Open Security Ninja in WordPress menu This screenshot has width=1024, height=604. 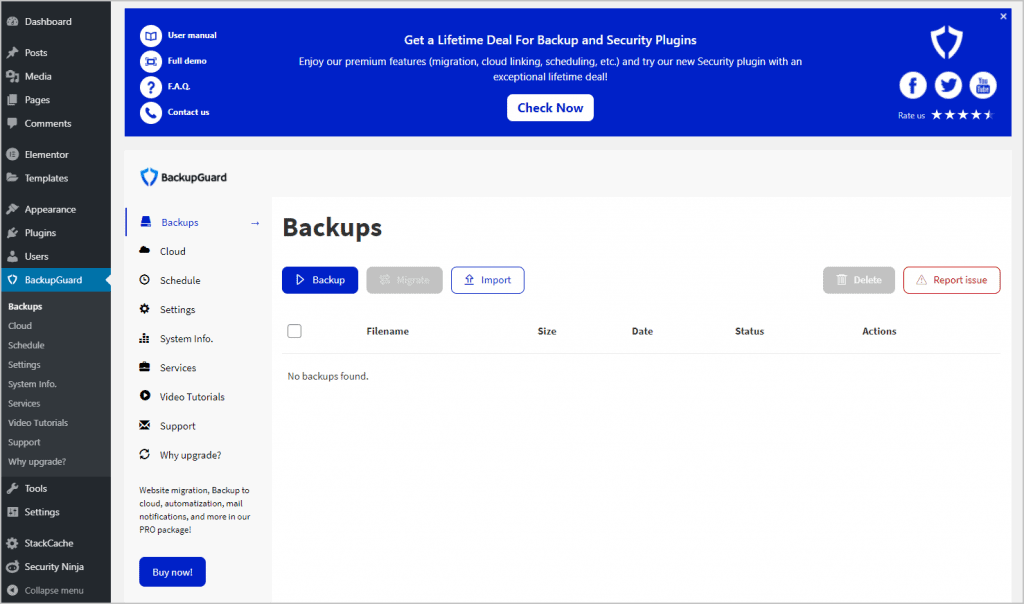pos(56,567)
